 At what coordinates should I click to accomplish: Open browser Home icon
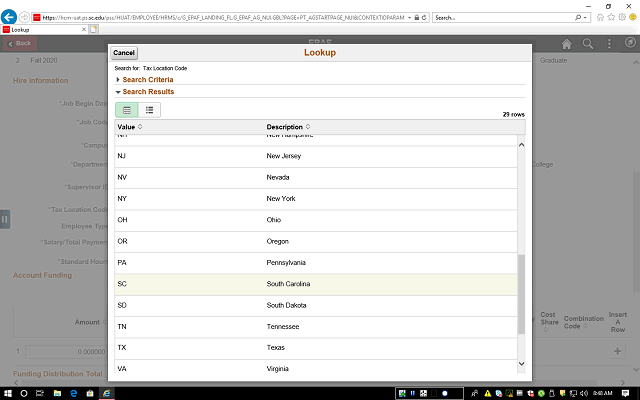pyautogui.click(x=600, y=17)
